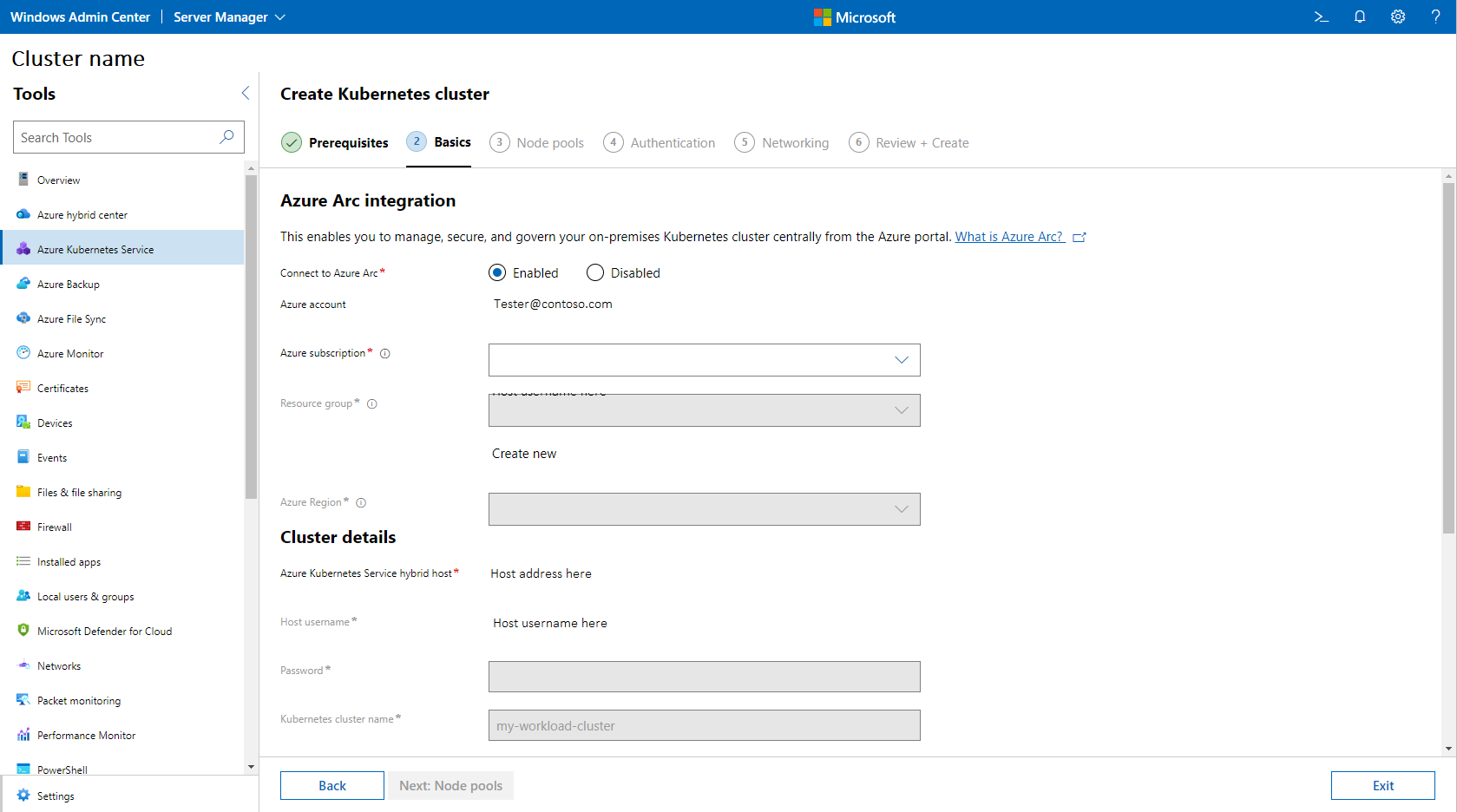The width and height of the screenshot is (1457, 812).
Task: Click the Networks icon
Action: [x=23, y=665]
